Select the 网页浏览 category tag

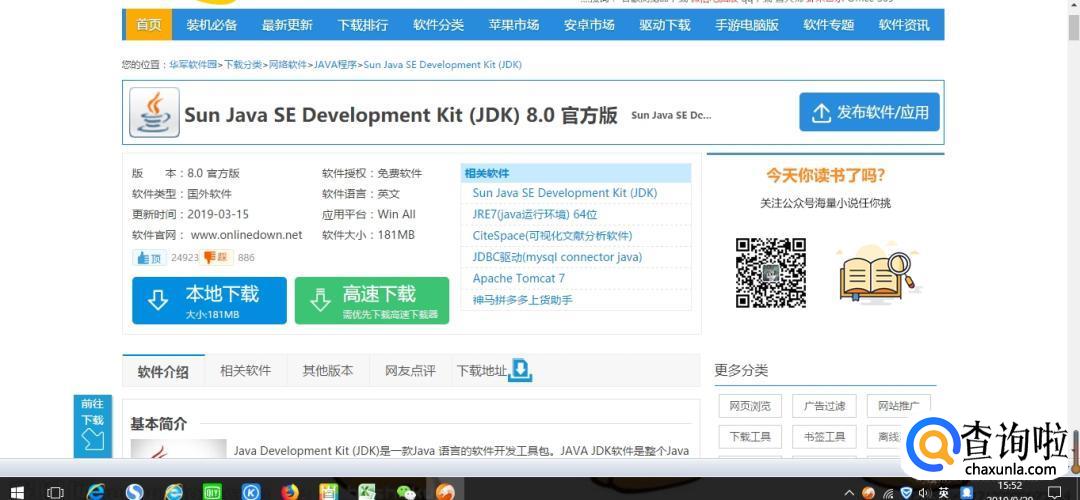[x=750, y=406]
